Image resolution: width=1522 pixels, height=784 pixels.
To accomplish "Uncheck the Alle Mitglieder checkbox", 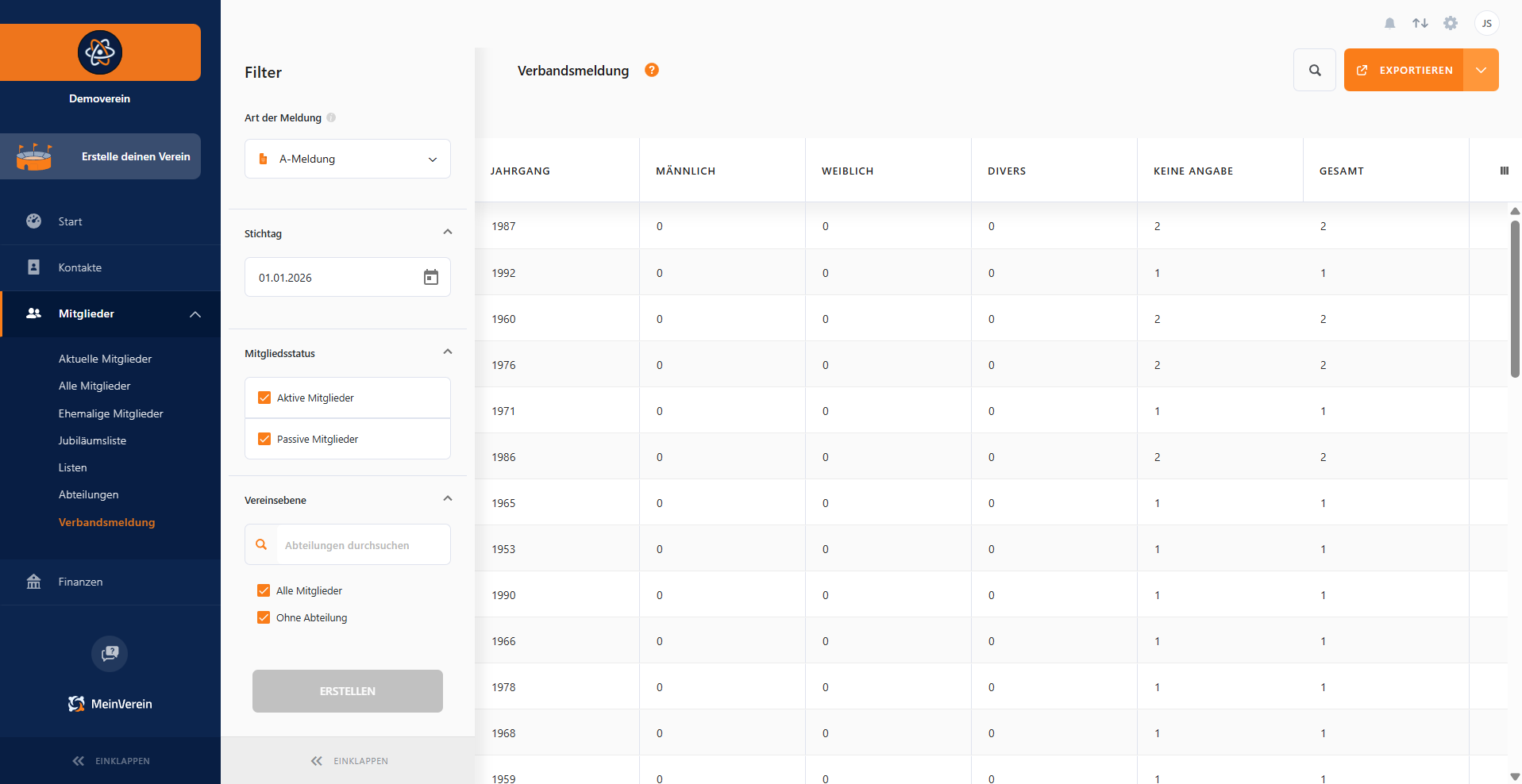I will click(264, 590).
